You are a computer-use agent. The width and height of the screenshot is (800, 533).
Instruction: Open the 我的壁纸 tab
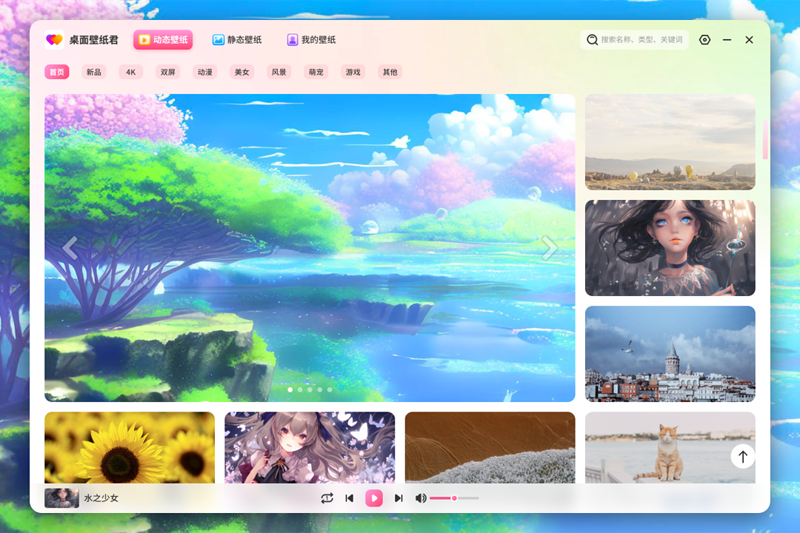tap(311, 40)
